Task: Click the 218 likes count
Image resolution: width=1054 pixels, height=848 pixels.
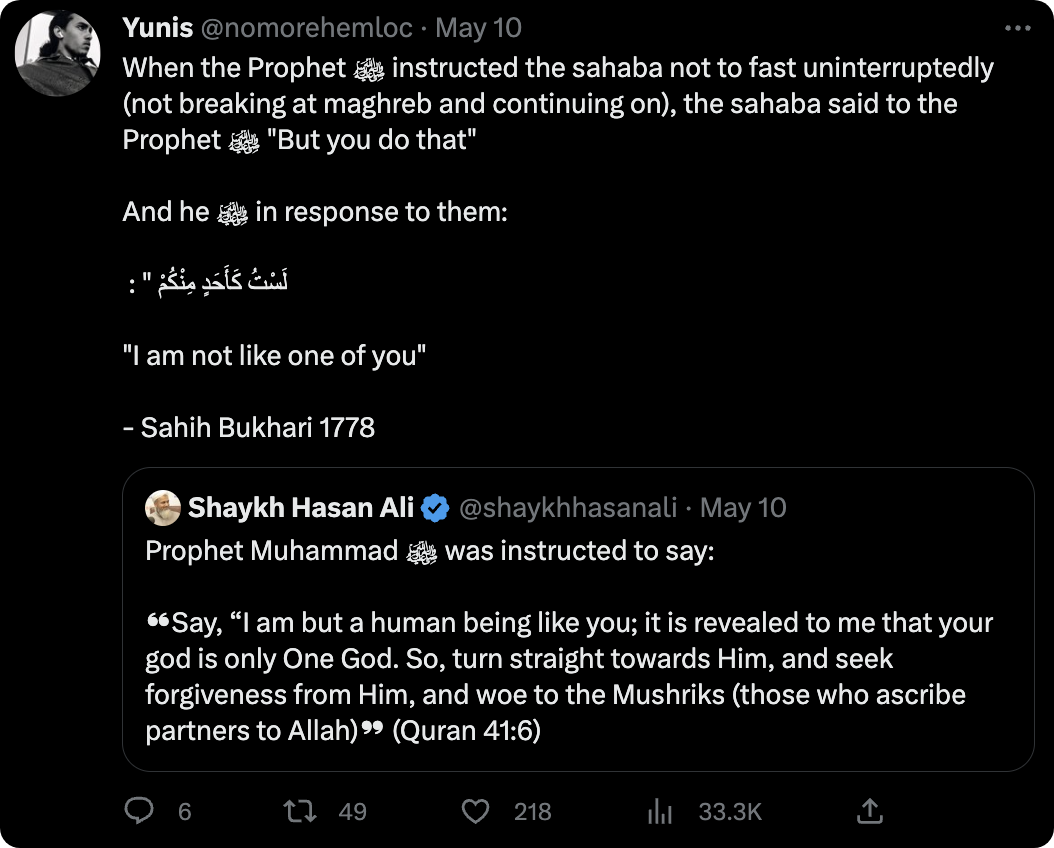Action: pos(532,811)
